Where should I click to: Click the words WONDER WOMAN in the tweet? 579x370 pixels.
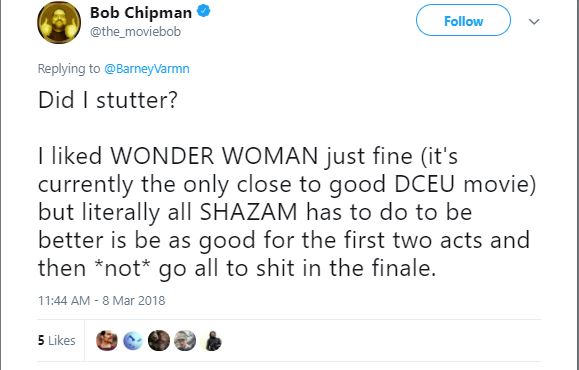pos(214,156)
